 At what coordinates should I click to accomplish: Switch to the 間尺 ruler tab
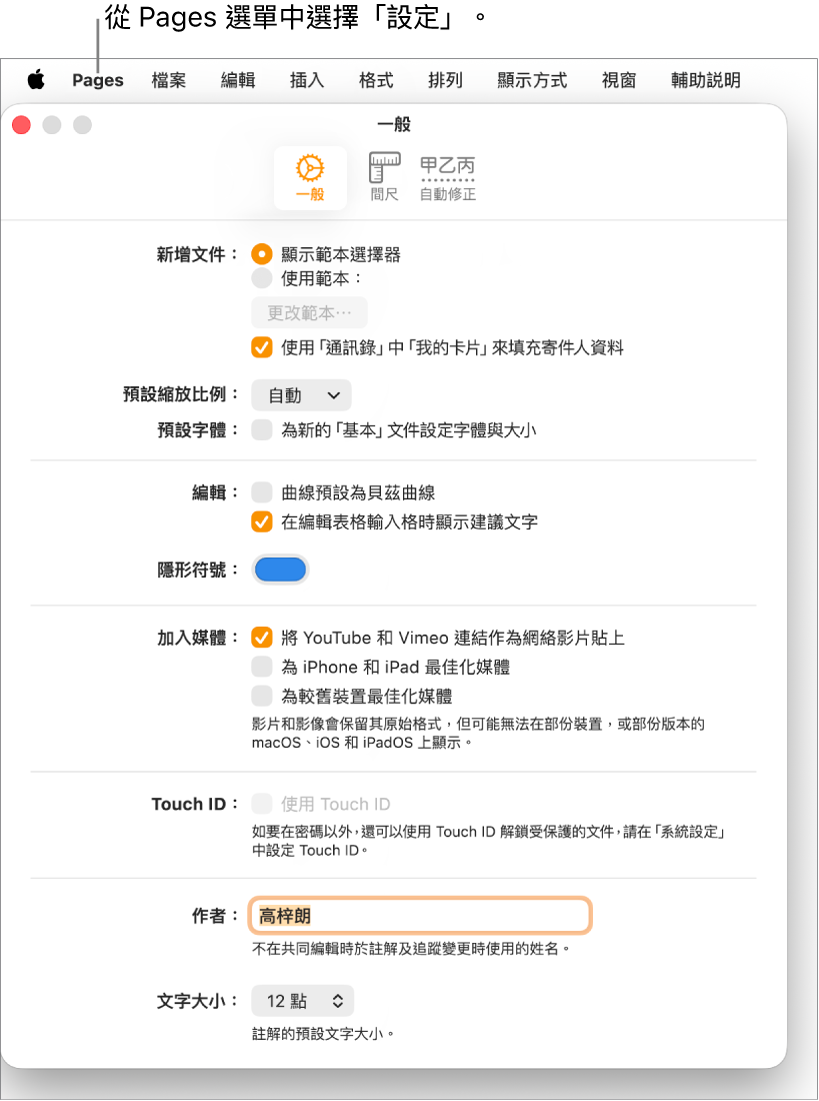pos(384,178)
